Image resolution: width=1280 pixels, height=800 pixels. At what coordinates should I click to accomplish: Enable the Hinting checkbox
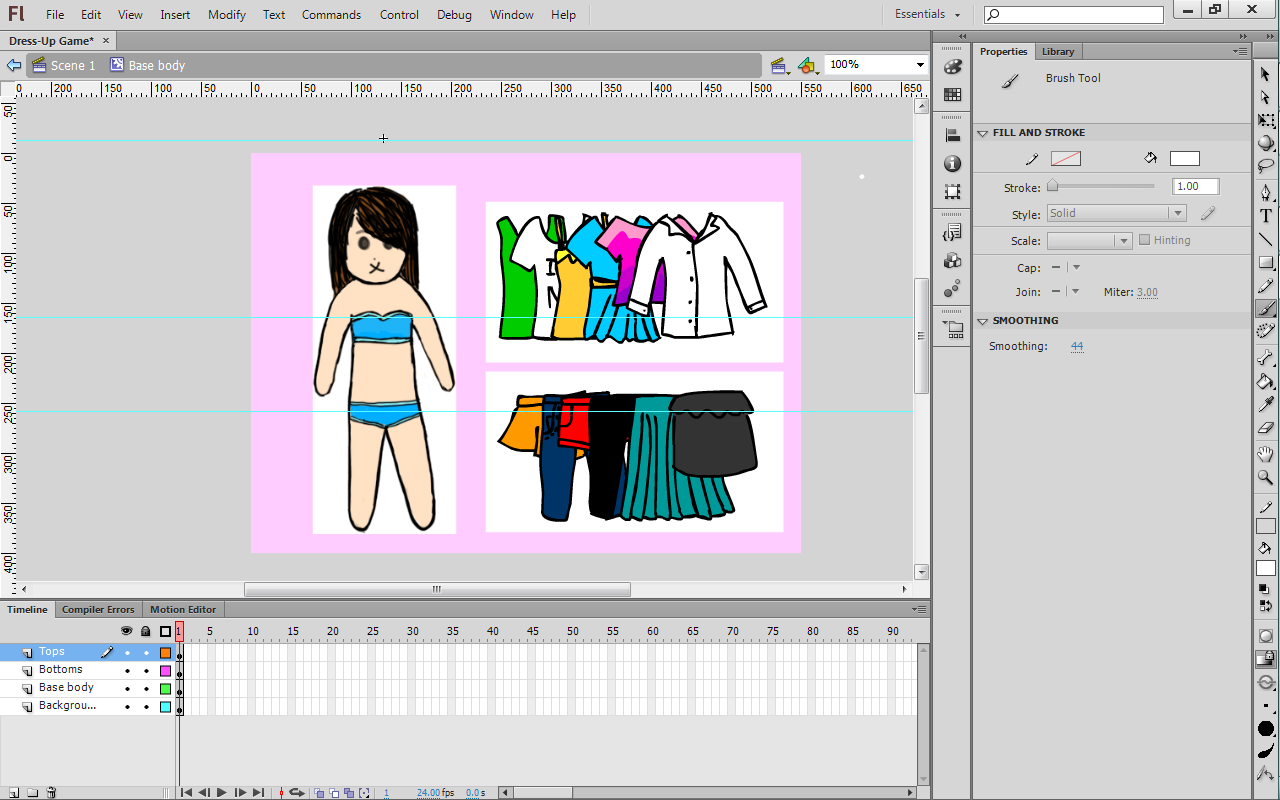(1145, 240)
